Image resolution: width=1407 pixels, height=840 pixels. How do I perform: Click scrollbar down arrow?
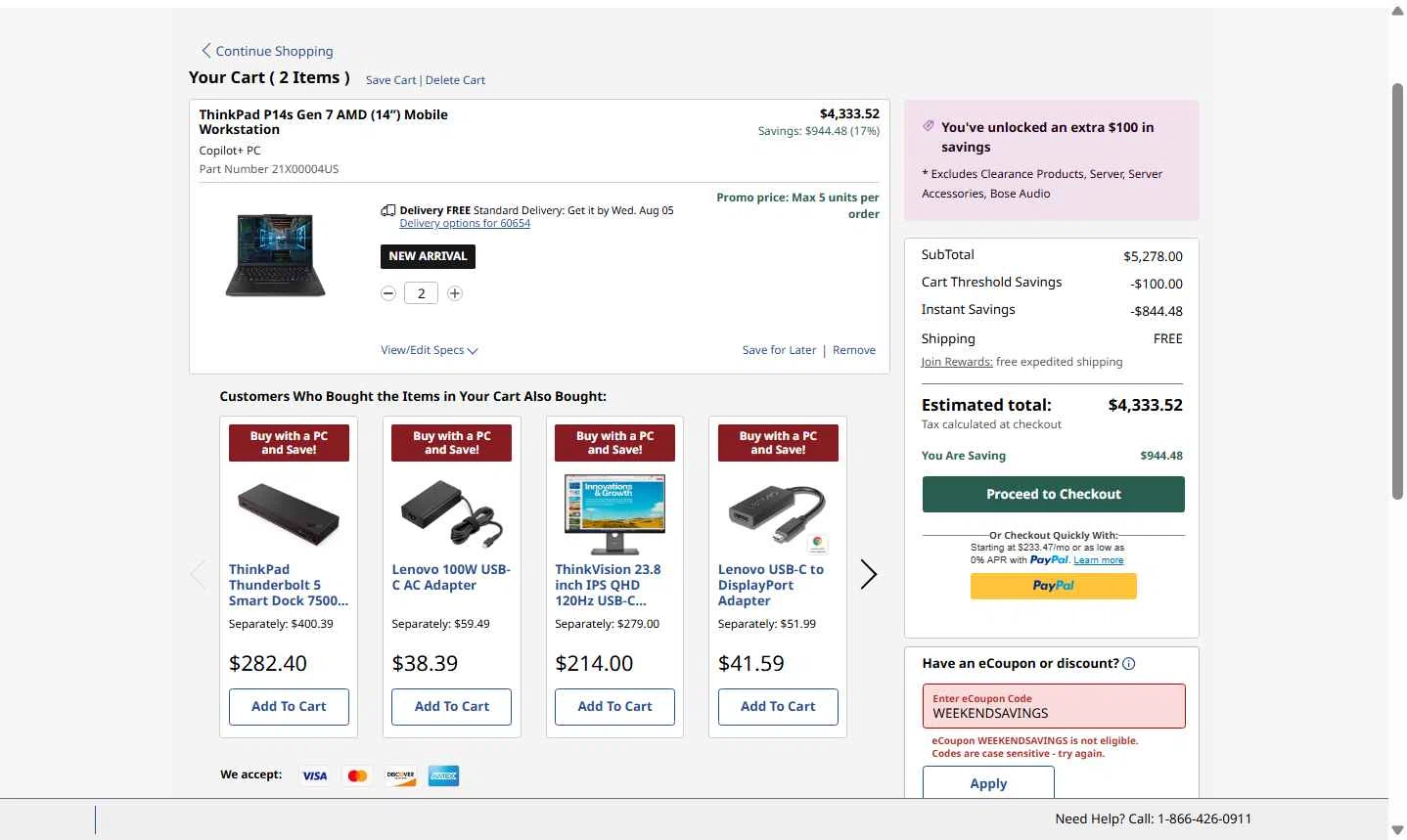(1397, 830)
